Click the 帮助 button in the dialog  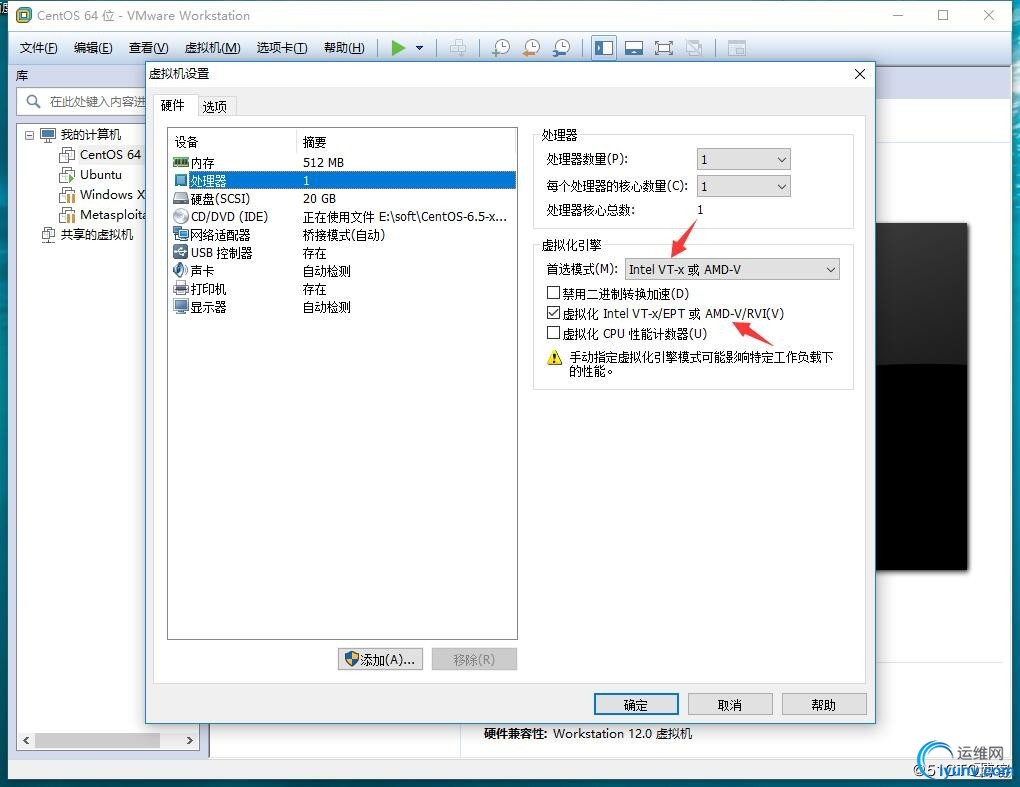[x=824, y=705]
